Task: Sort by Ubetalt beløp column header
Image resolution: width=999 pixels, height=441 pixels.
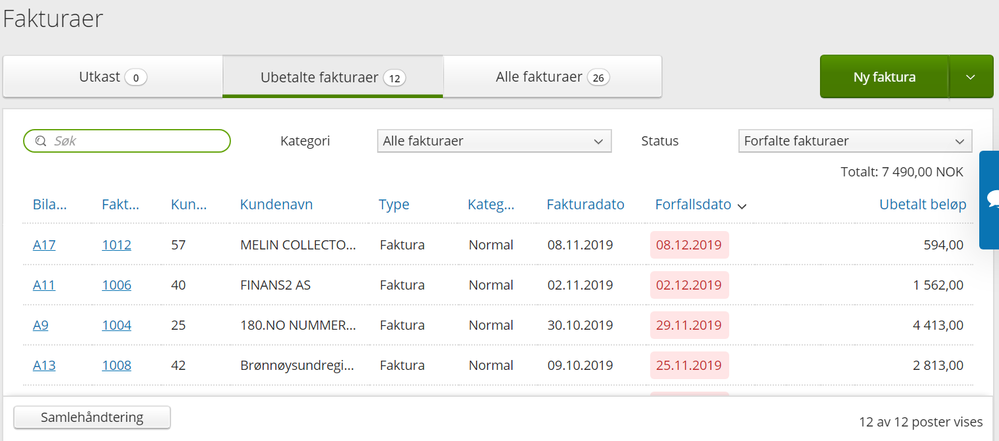Action: coord(923,205)
